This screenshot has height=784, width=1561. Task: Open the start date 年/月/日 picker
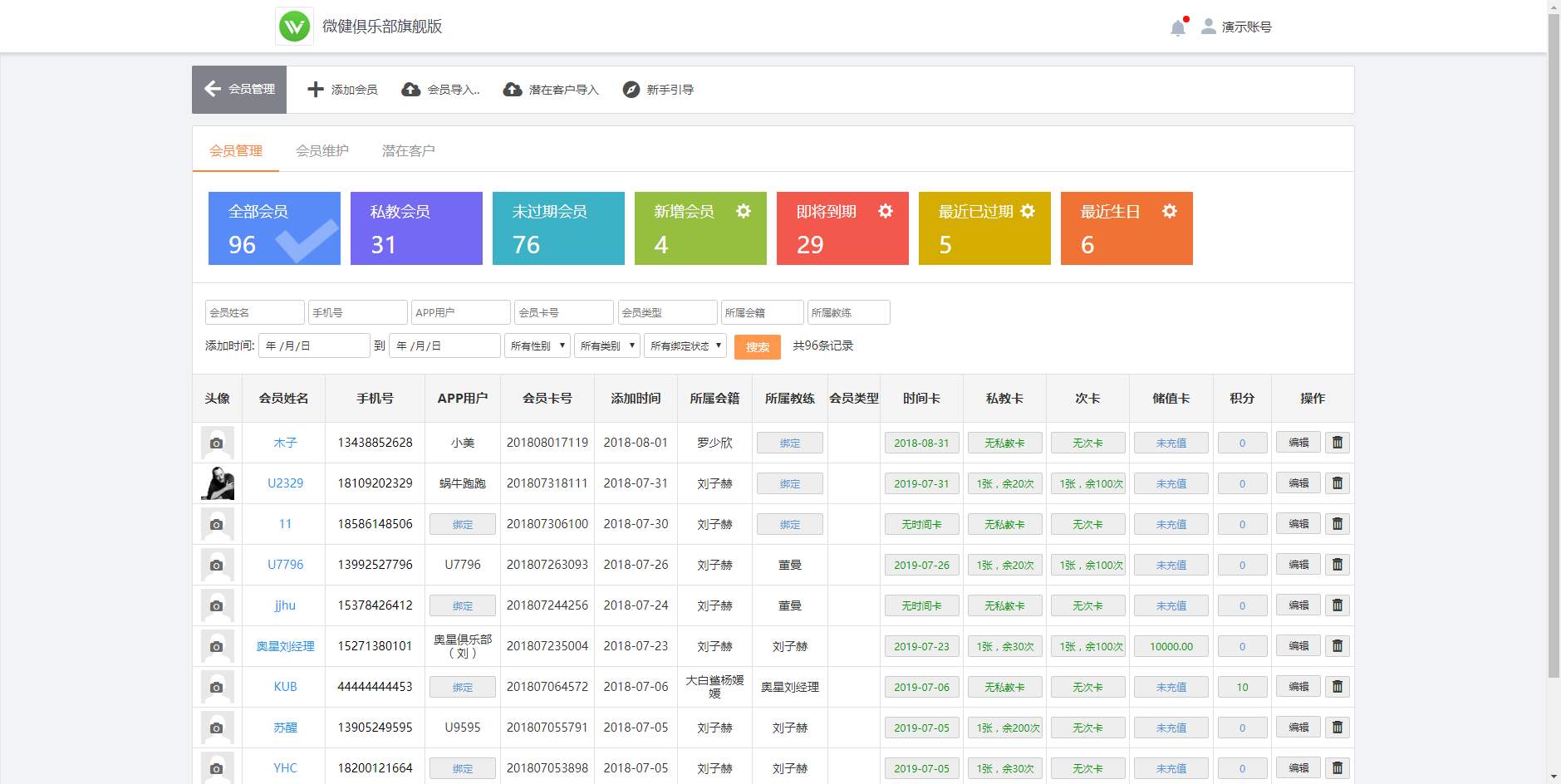[314, 345]
